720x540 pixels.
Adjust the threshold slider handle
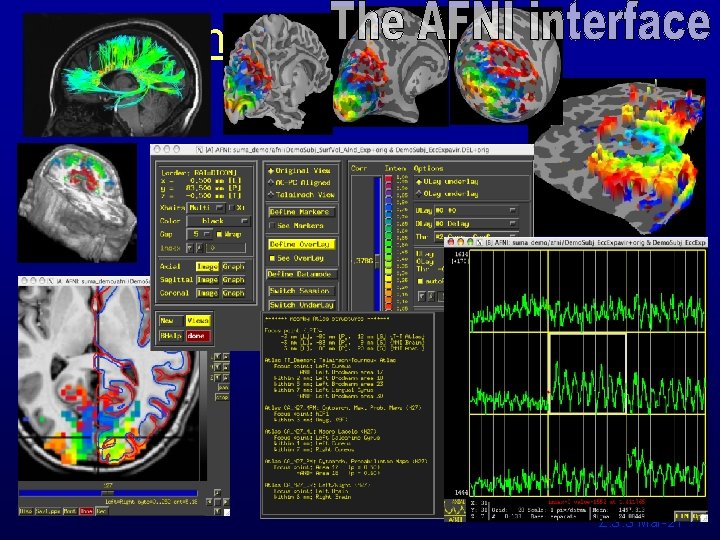point(377,261)
